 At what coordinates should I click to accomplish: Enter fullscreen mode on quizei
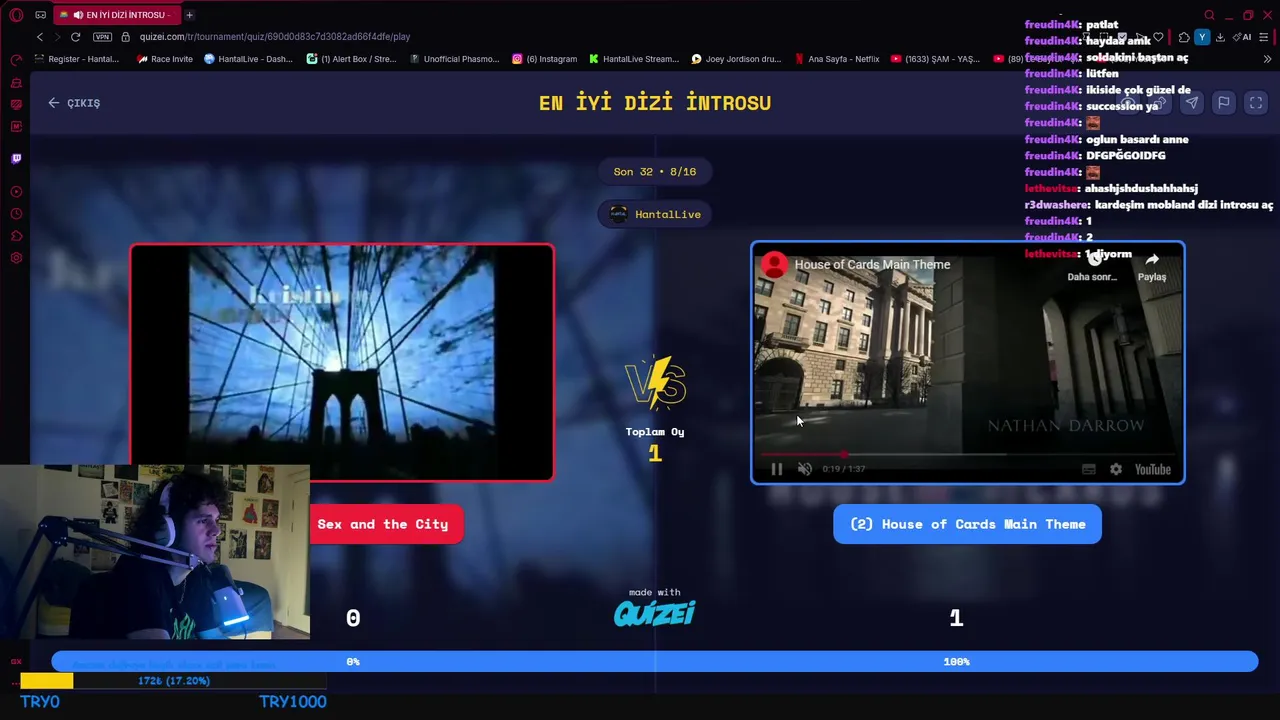click(x=1256, y=102)
